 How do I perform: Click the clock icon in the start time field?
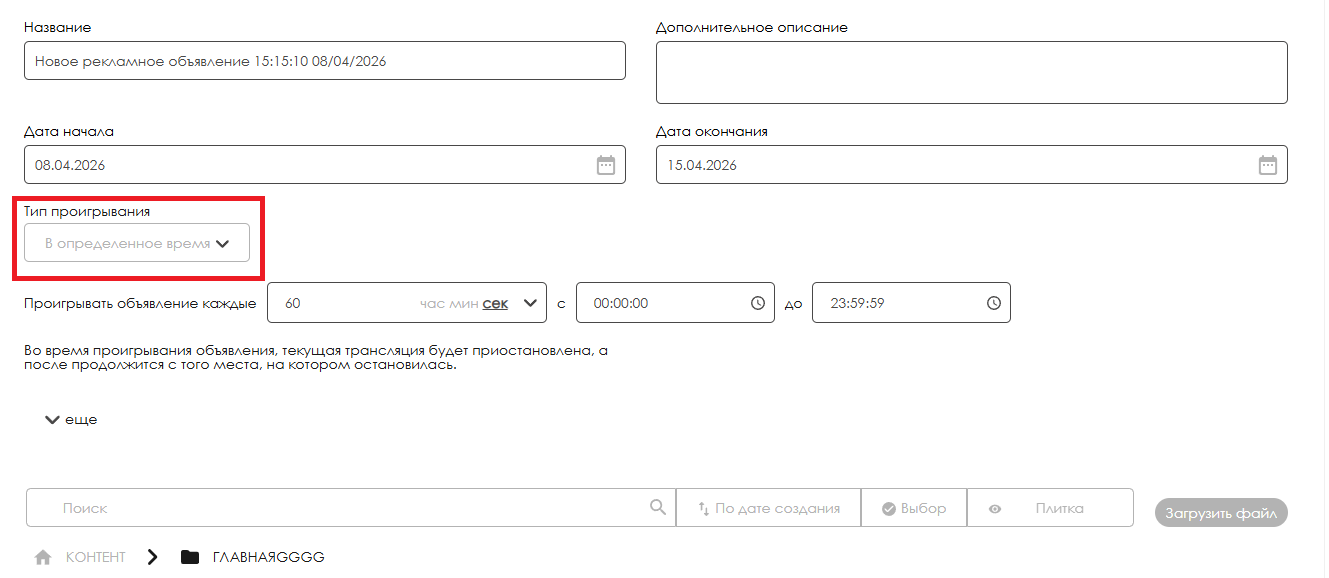coord(758,303)
